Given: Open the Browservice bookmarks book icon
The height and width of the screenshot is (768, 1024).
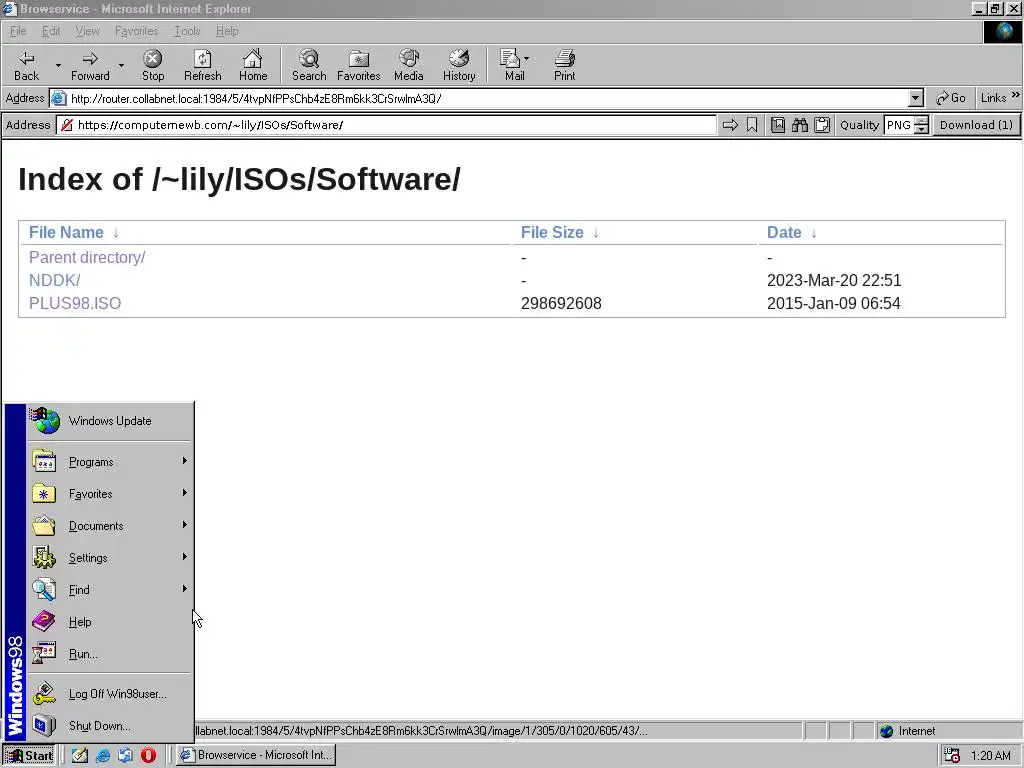Looking at the screenshot, I should click(778, 125).
